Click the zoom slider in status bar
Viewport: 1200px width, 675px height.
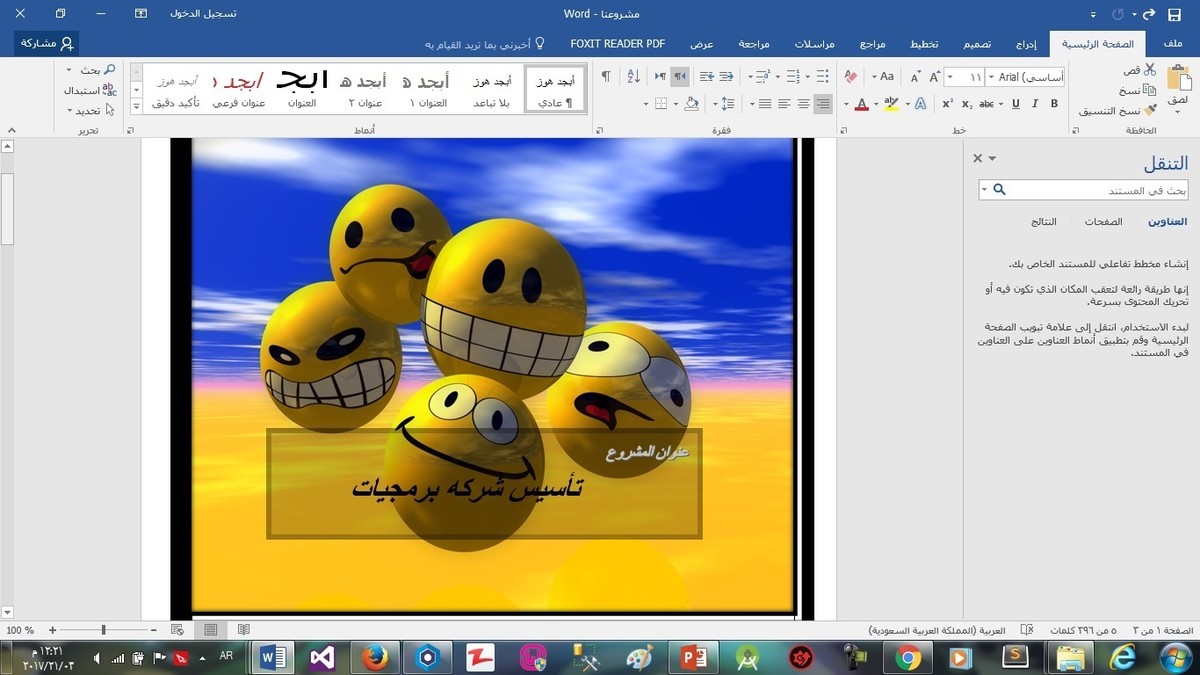pos(104,630)
